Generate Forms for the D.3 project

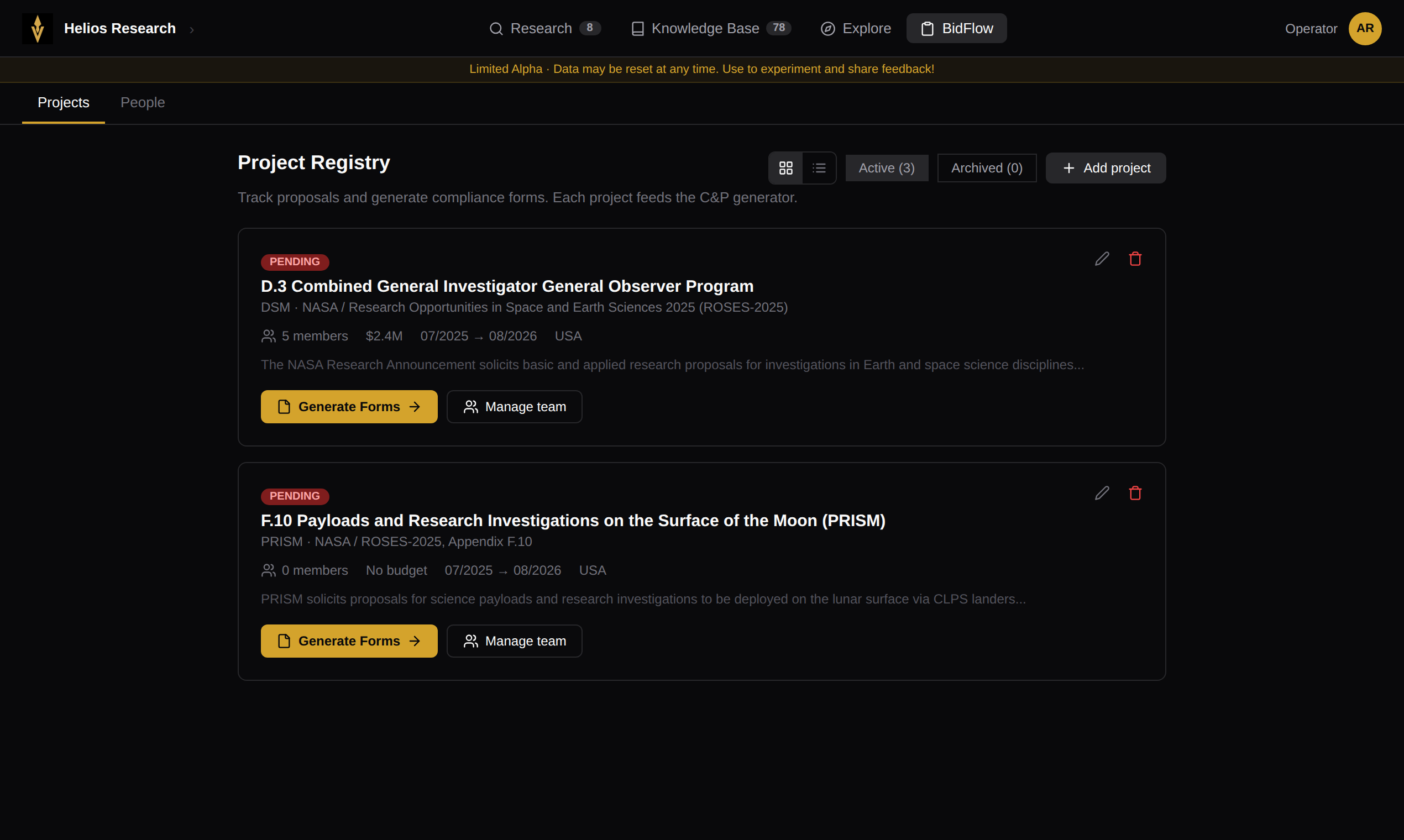349,406
